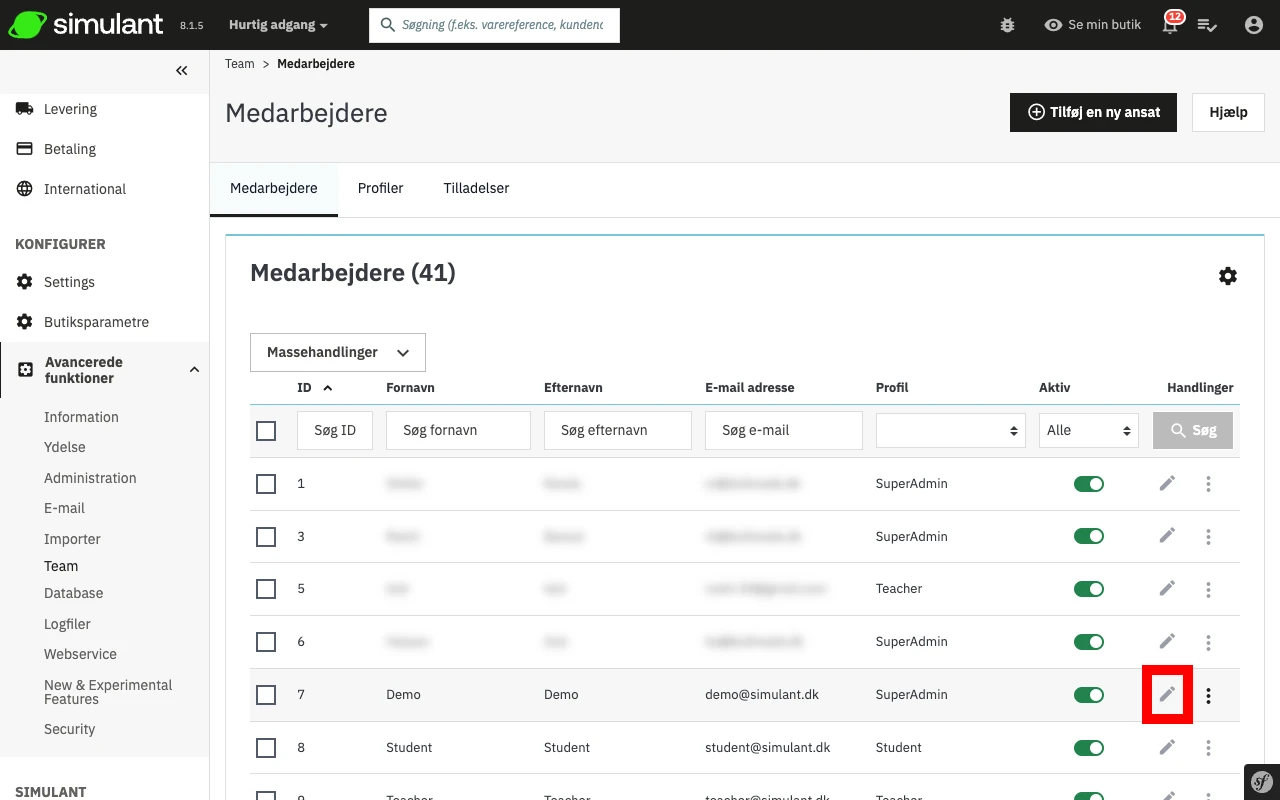Open the Aktiv filter dropdown set to Alle
Screen dimensions: 1280x800
pyautogui.click(x=1088, y=431)
